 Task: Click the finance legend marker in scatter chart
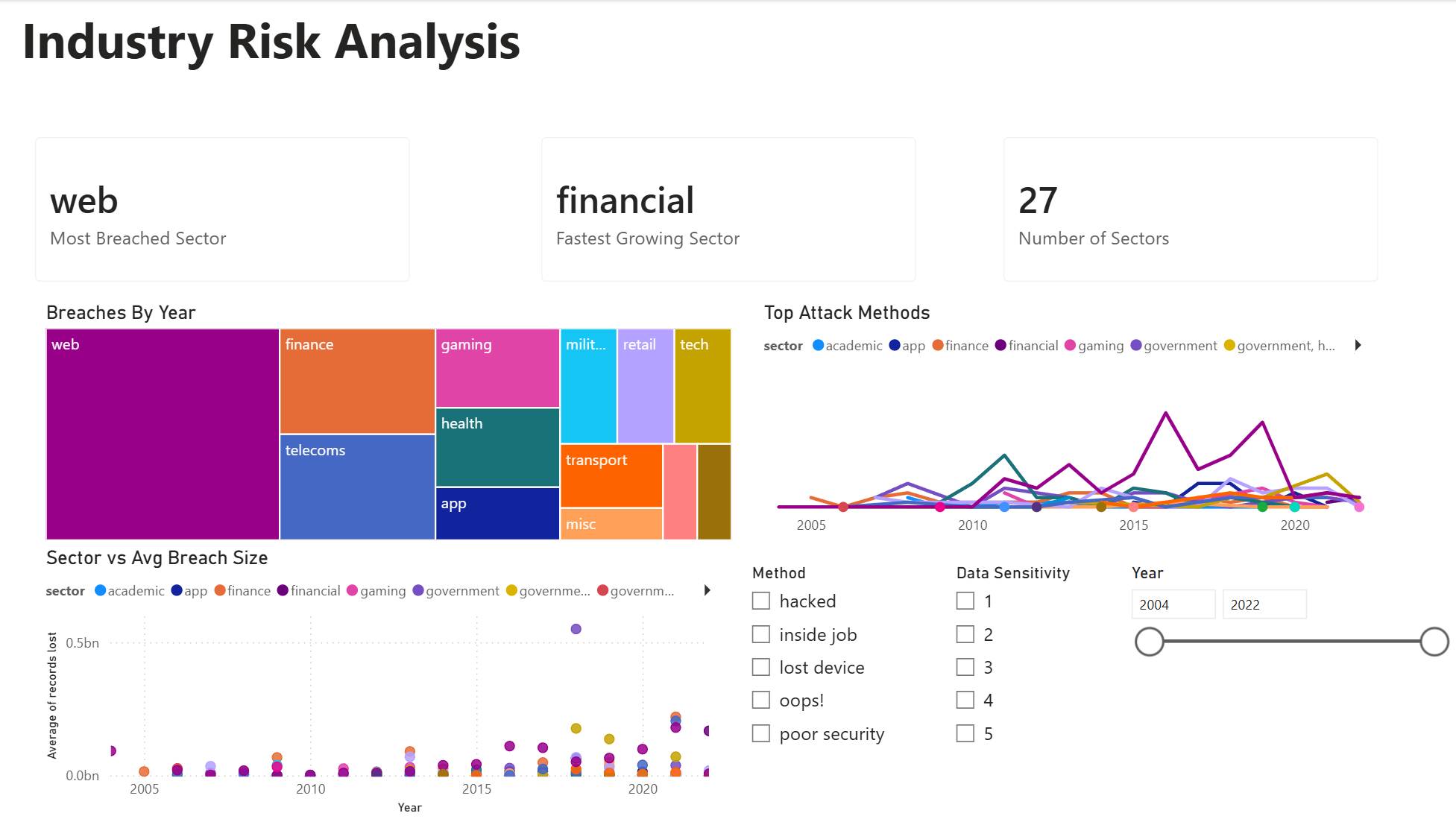click(x=220, y=590)
